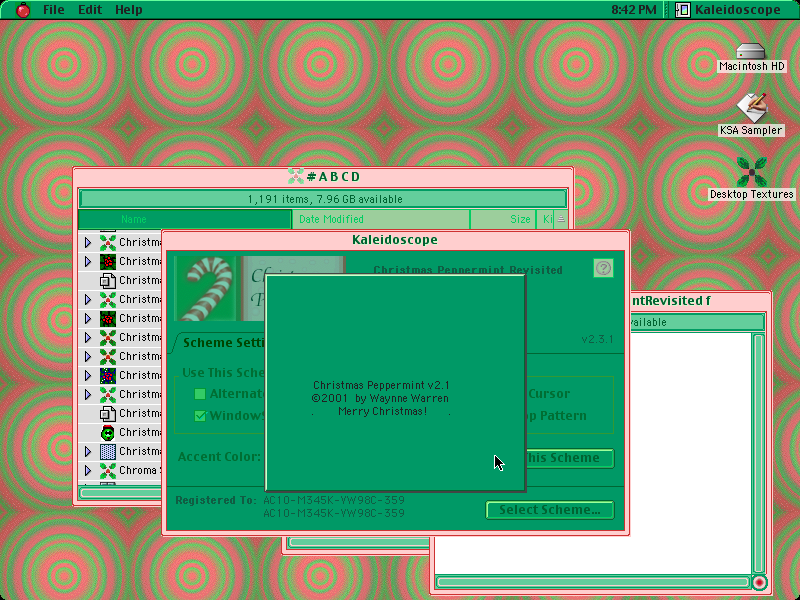Open the Edit menu
The width and height of the screenshot is (800, 600).
90,10
